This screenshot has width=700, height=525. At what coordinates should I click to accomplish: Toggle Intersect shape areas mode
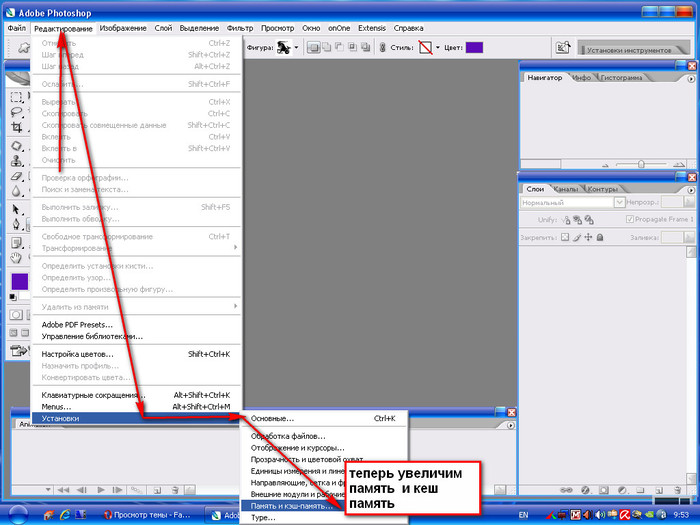(x=353, y=47)
